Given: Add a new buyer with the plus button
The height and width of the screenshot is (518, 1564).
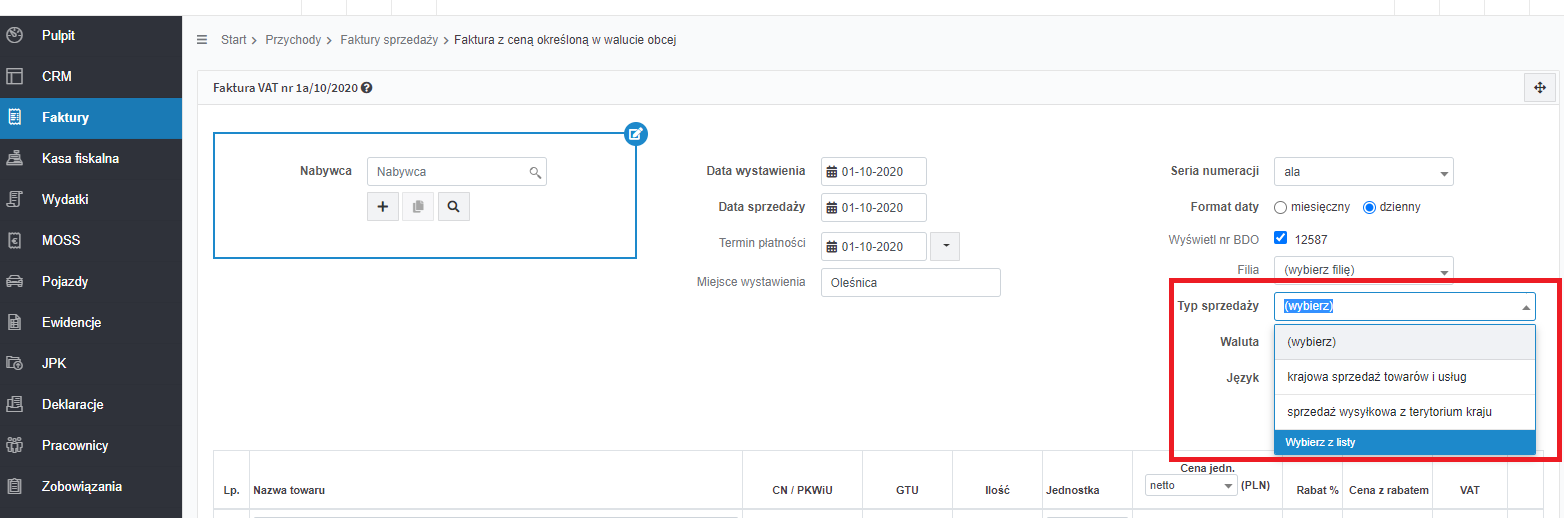Looking at the screenshot, I should pos(382,206).
